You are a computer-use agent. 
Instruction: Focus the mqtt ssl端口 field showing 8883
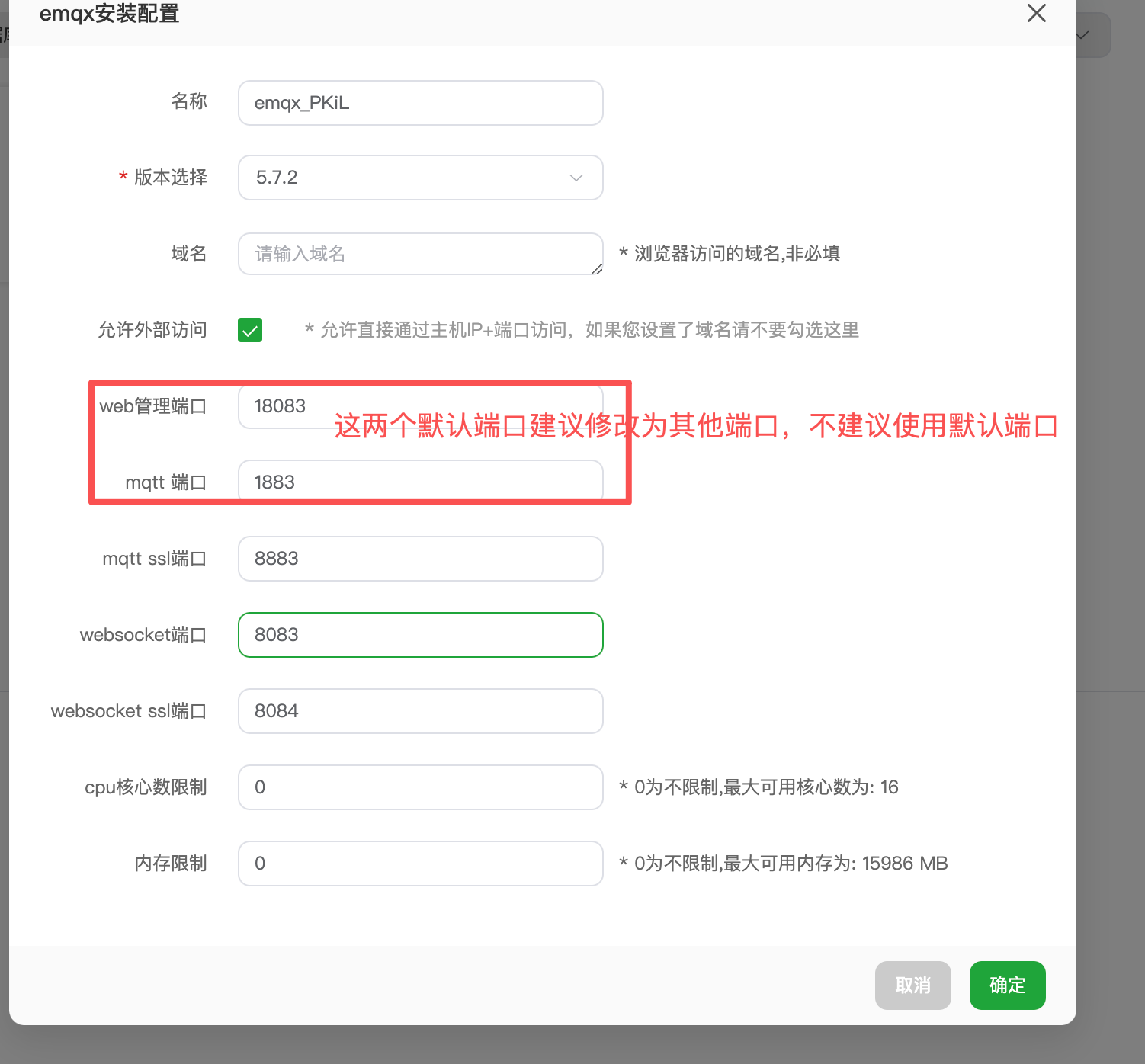click(x=420, y=559)
